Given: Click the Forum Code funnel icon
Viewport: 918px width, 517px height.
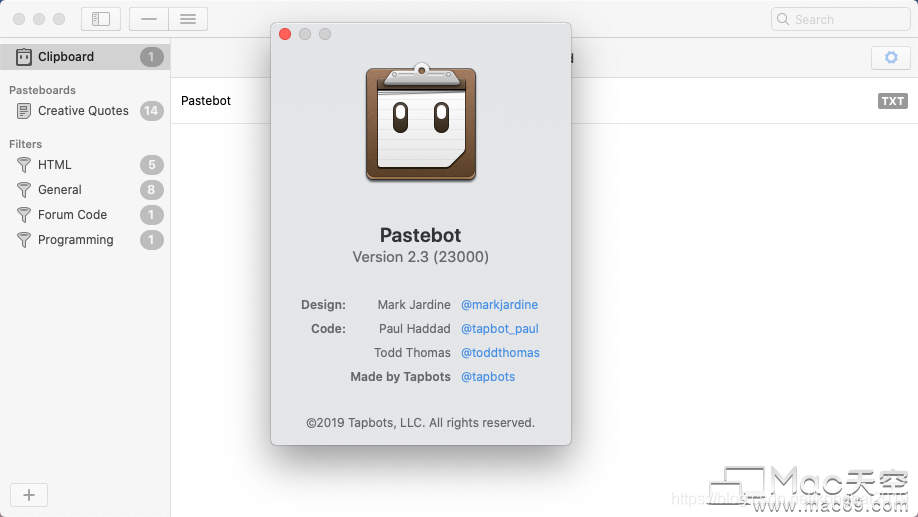Looking at the screenshot, I should [24, 215].
